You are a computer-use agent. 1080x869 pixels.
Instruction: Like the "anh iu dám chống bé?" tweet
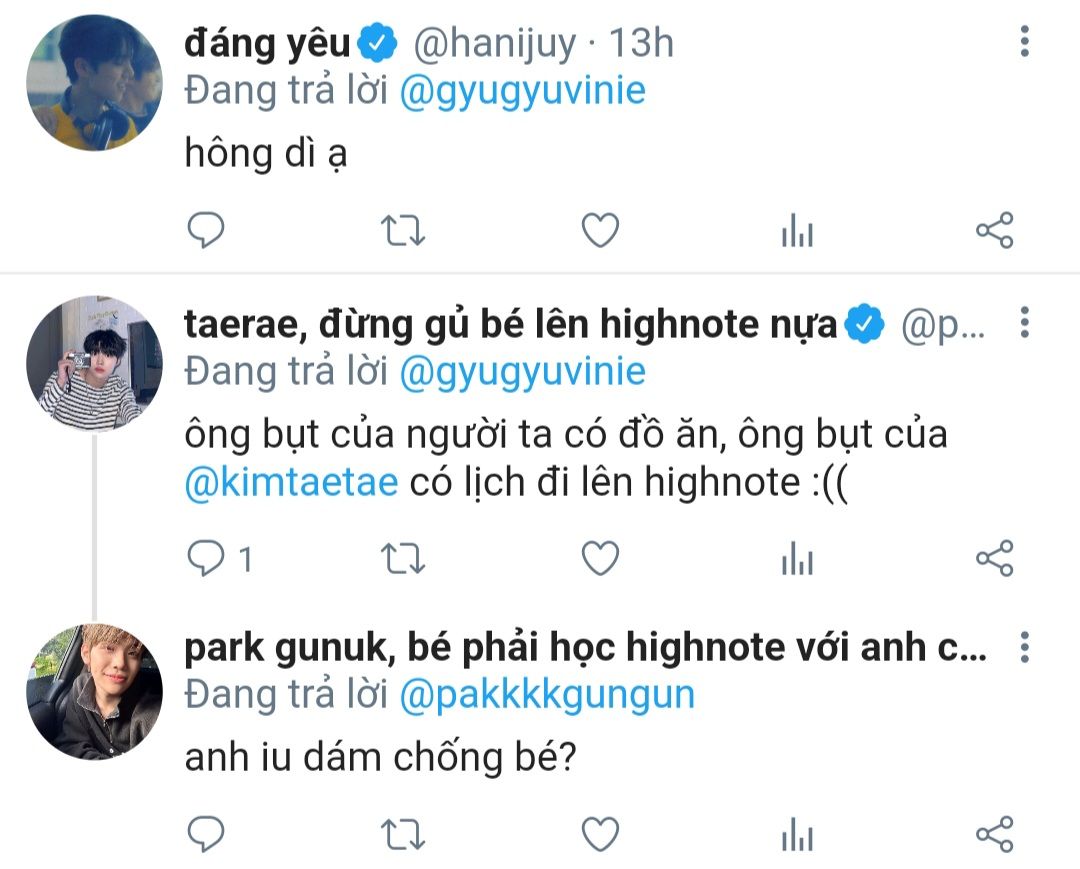tap(600, 835)
